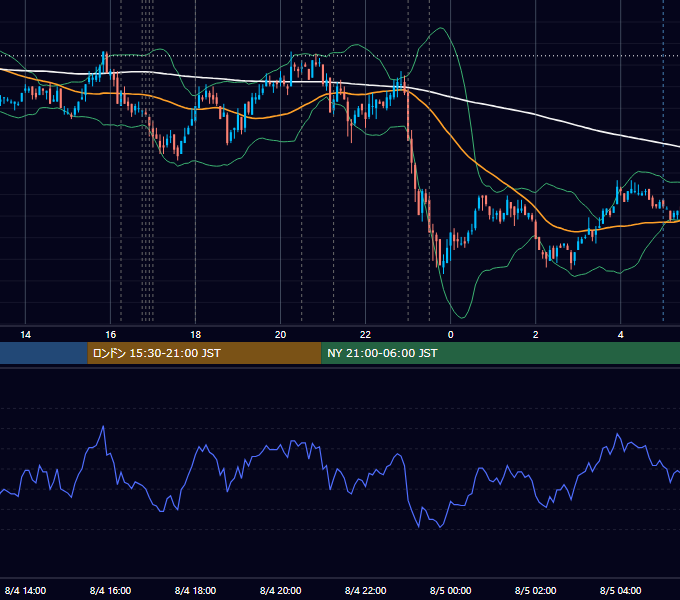Click the 8/4 20:00 time label
Screen dimensions: 680x600
[281, 590]
